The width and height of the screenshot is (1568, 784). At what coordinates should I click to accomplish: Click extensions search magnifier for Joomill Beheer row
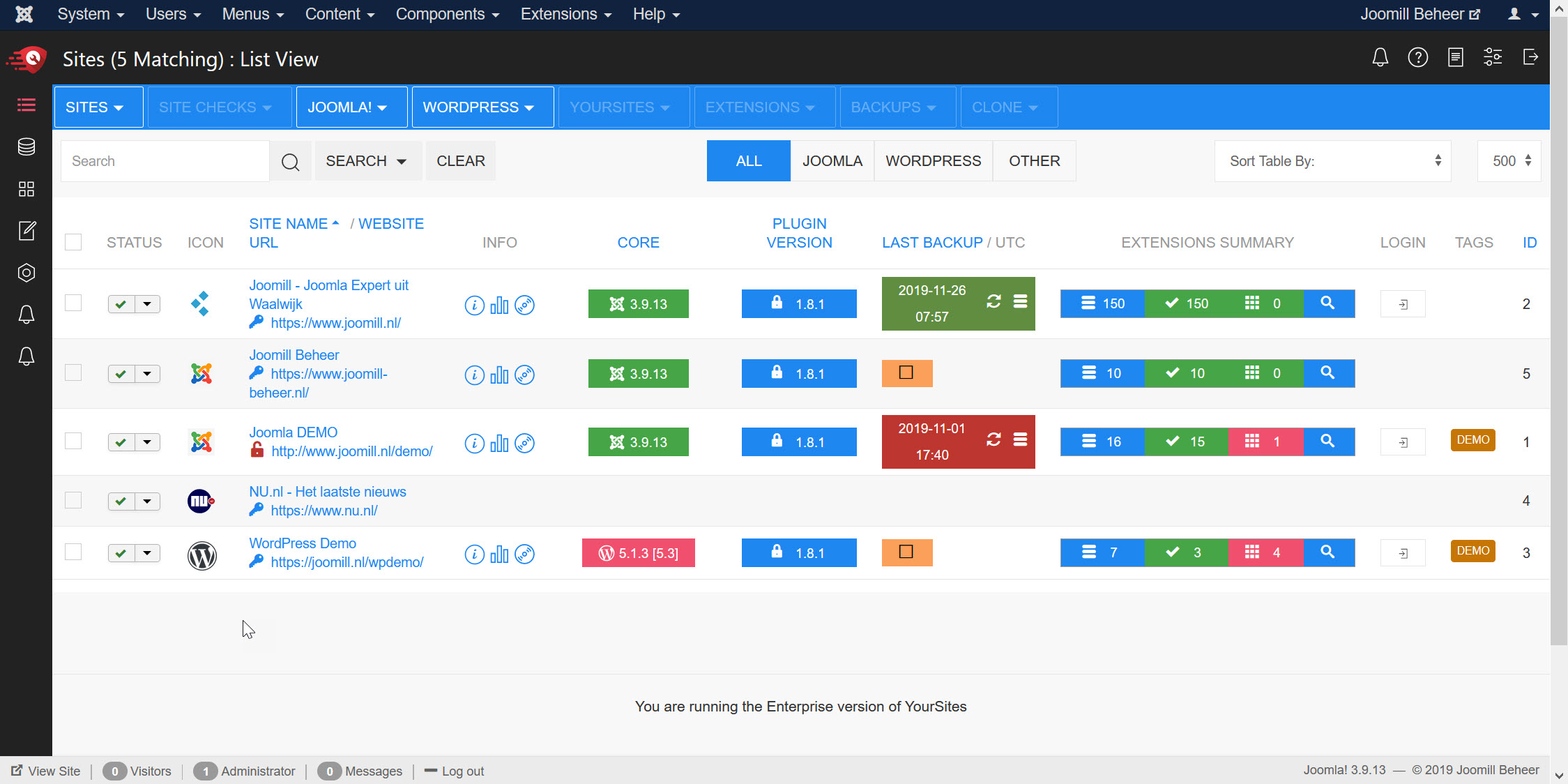coord(1327,373)
